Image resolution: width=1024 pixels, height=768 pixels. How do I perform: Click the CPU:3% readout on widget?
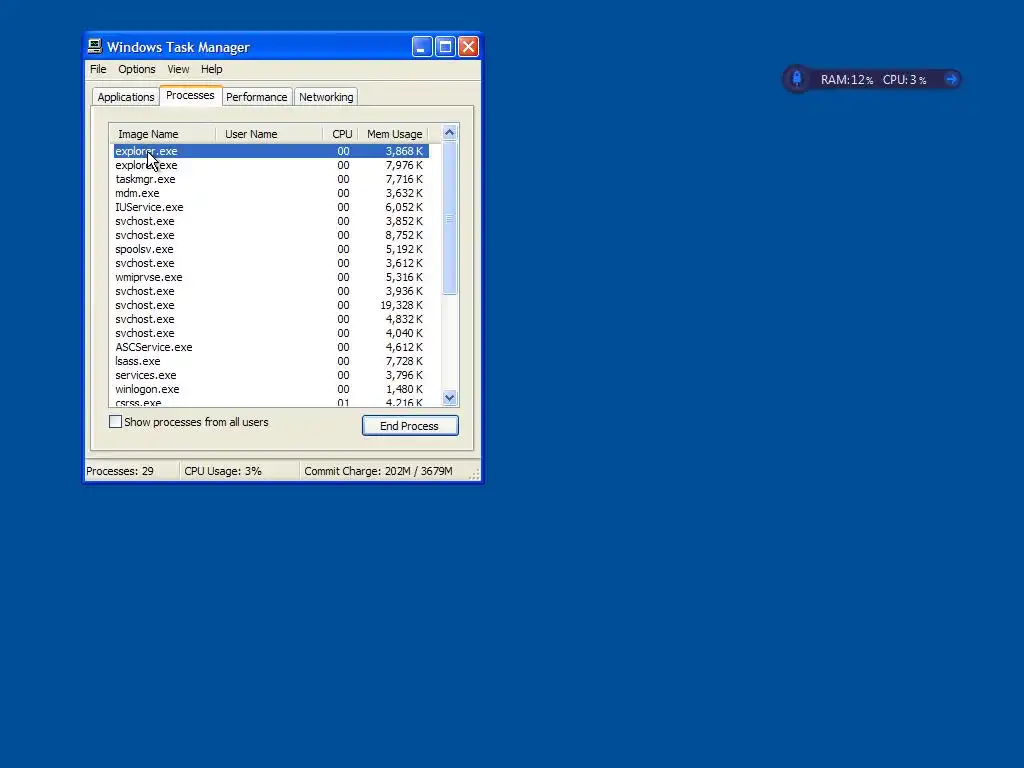904,80
